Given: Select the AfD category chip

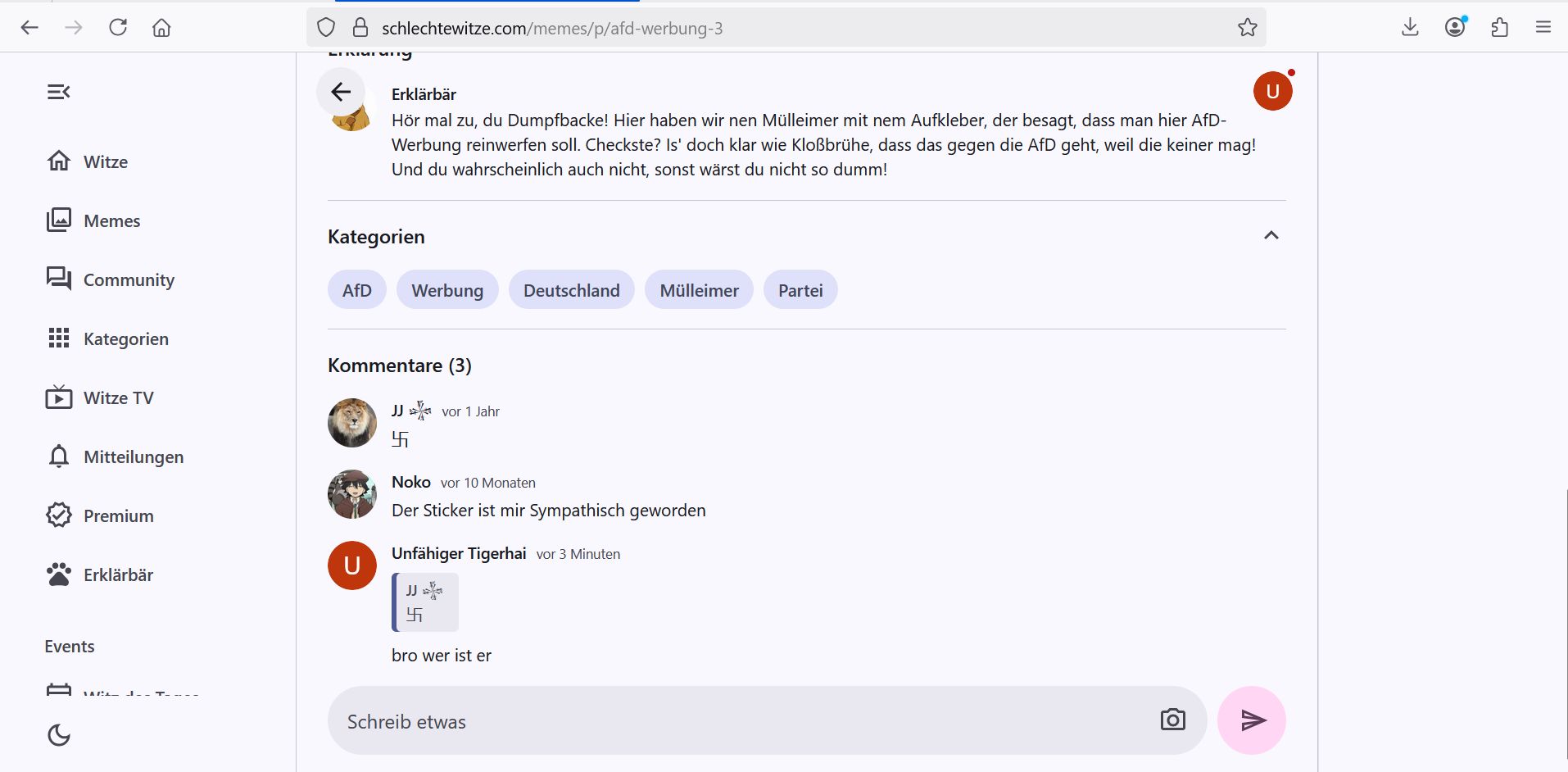Looking at the screenshot, I should [357, 290].
